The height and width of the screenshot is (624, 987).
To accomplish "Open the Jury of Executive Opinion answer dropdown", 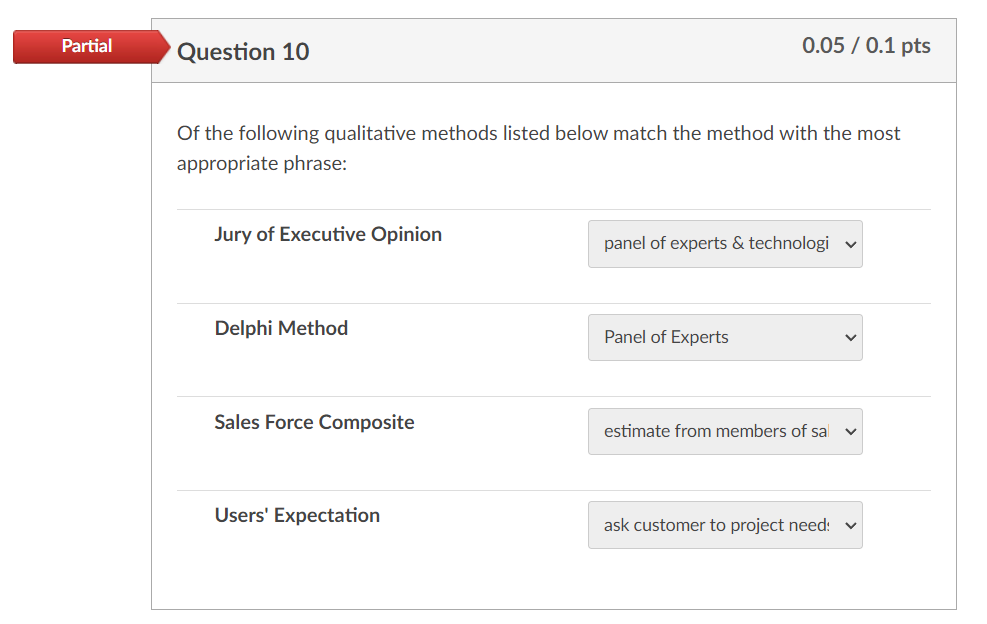I will pyautogui.click(x=725, y=244).
